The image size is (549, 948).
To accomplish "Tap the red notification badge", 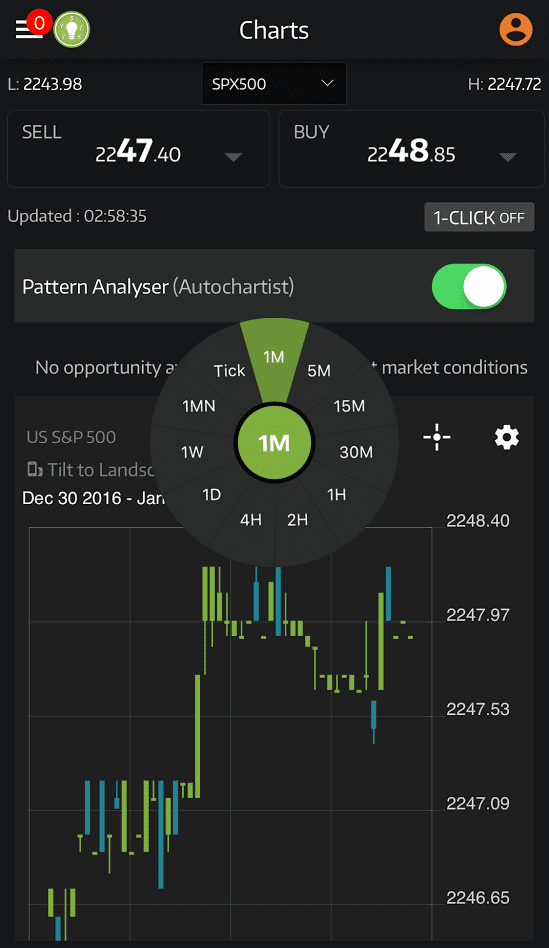I will 39,23.
